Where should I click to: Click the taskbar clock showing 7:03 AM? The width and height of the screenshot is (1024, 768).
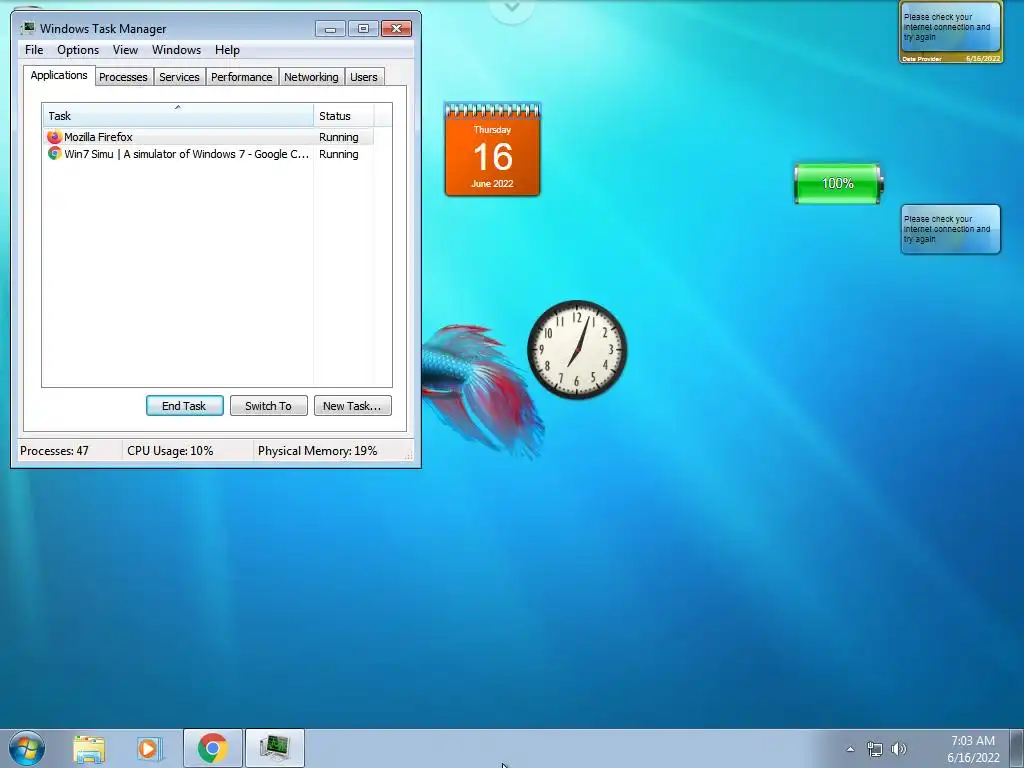click(x=973, y=749)
